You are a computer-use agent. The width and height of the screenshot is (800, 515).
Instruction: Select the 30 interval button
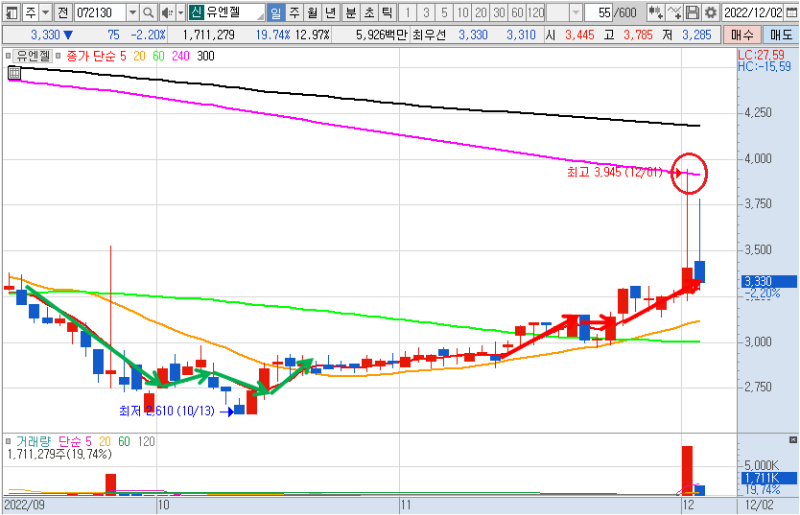499,12
